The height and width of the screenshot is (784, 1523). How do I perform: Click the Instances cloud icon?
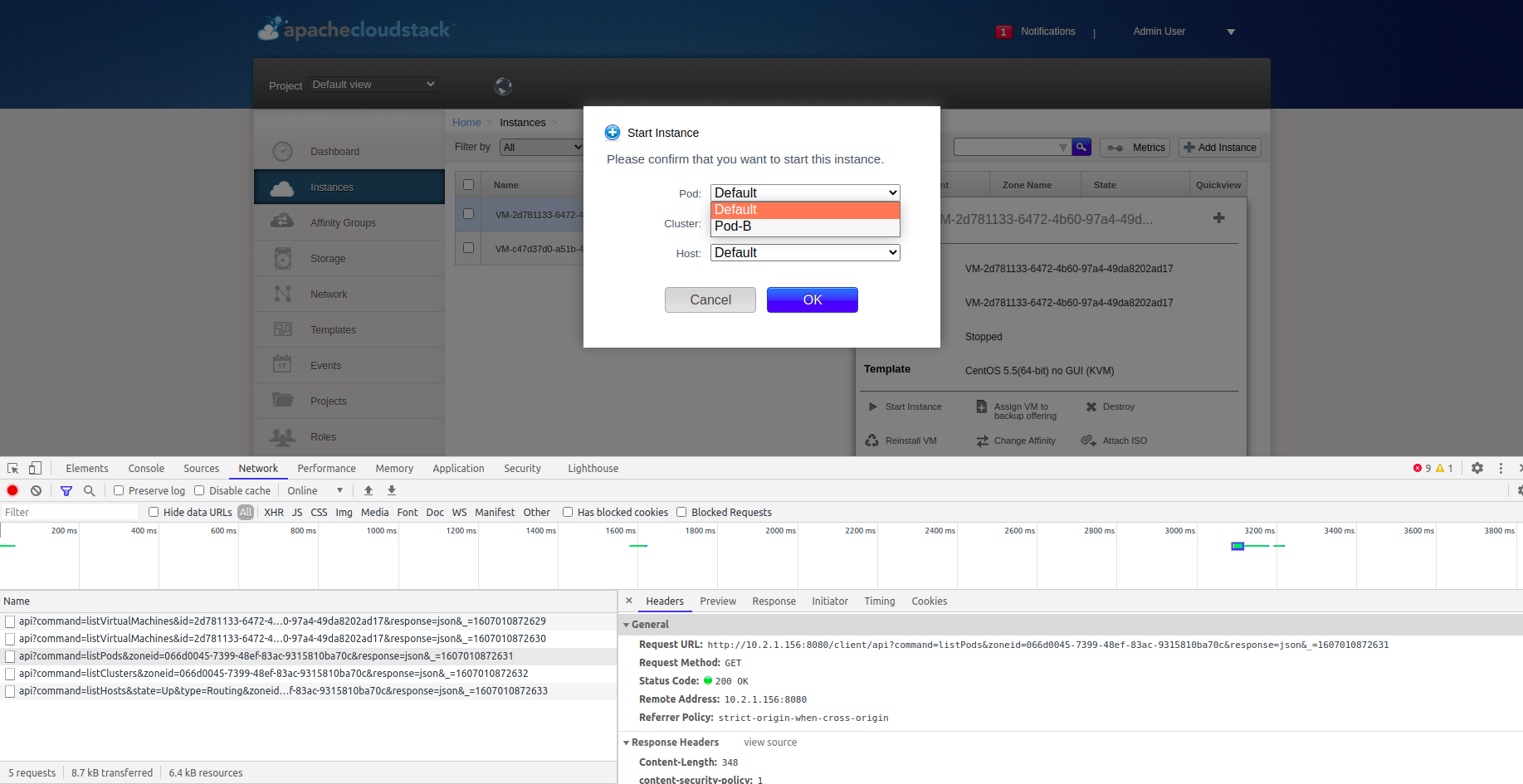tap(282, 187)
